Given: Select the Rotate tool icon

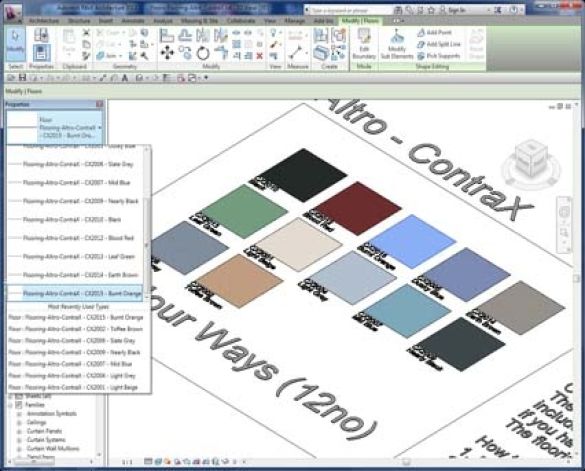Looking at the screenshot, I should [x=203, y=53].
